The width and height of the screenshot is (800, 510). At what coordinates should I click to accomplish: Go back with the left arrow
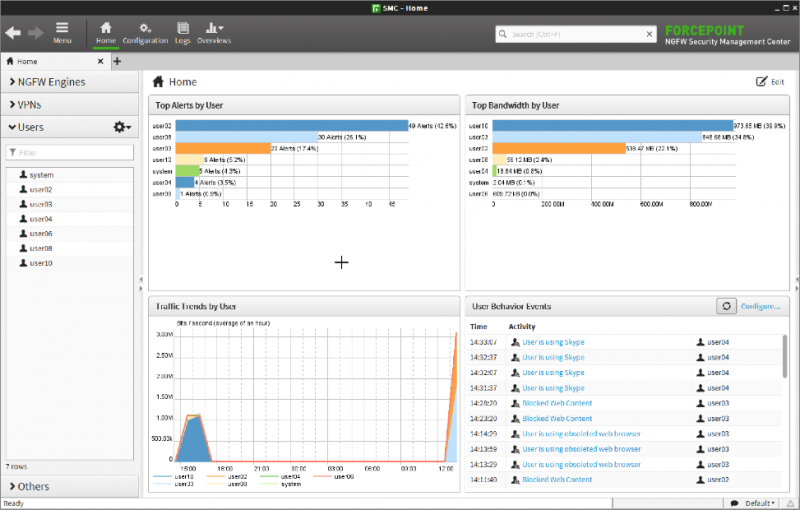pos(13,33)
